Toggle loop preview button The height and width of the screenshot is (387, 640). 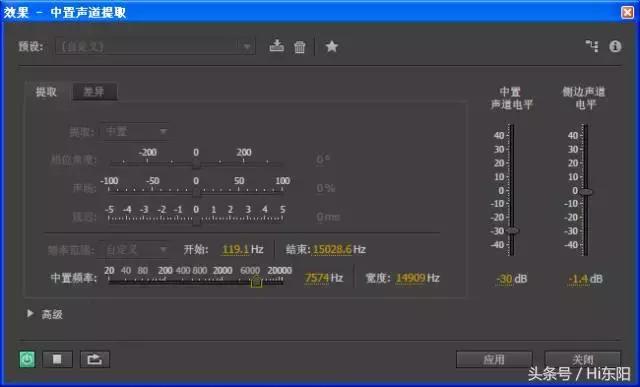point(95,359)
